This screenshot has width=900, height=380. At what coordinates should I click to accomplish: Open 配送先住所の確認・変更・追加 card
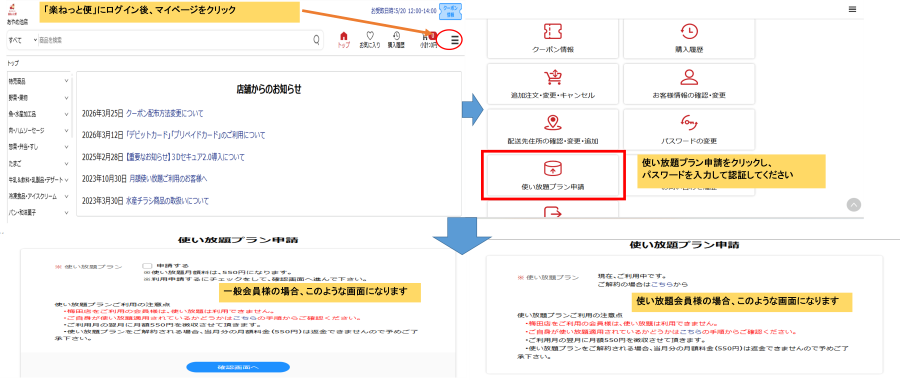[x=553, y=129]
